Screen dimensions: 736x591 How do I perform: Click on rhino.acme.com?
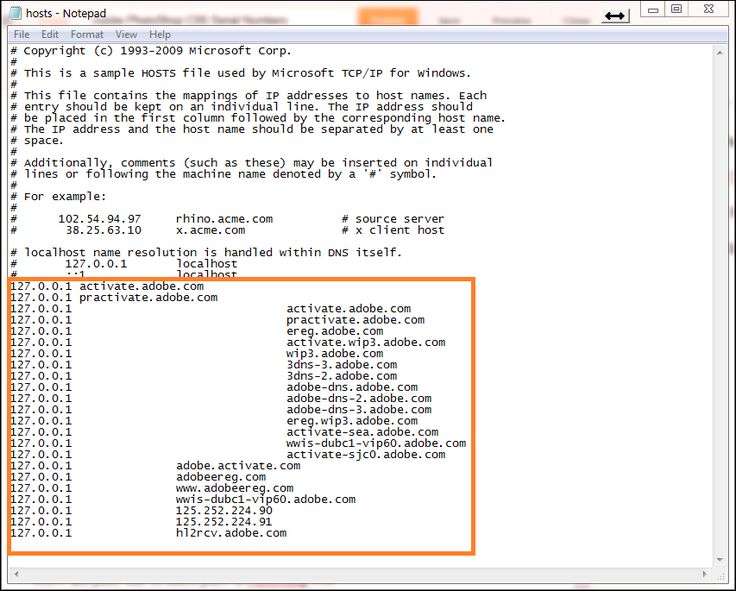tap(224, 219)
